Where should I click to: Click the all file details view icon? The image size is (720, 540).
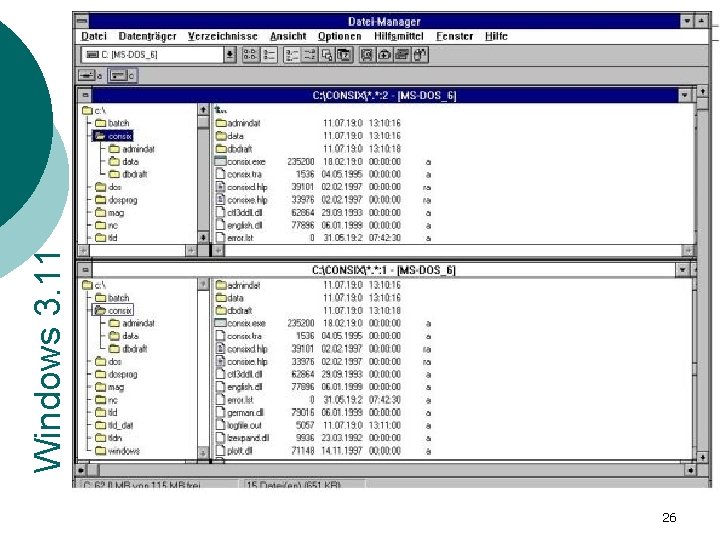pyautogui.click(x=269, y=55)
